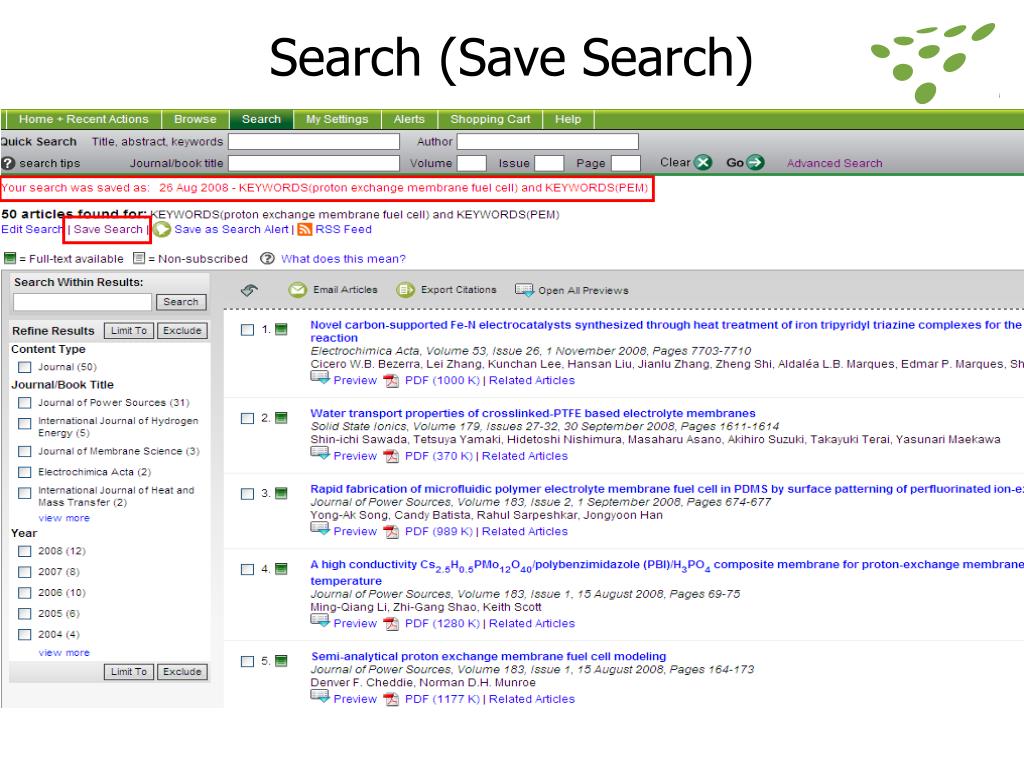Click the What does this mean help icon
This screenshot has height=768, width=1024.
(x=267, y=259)
